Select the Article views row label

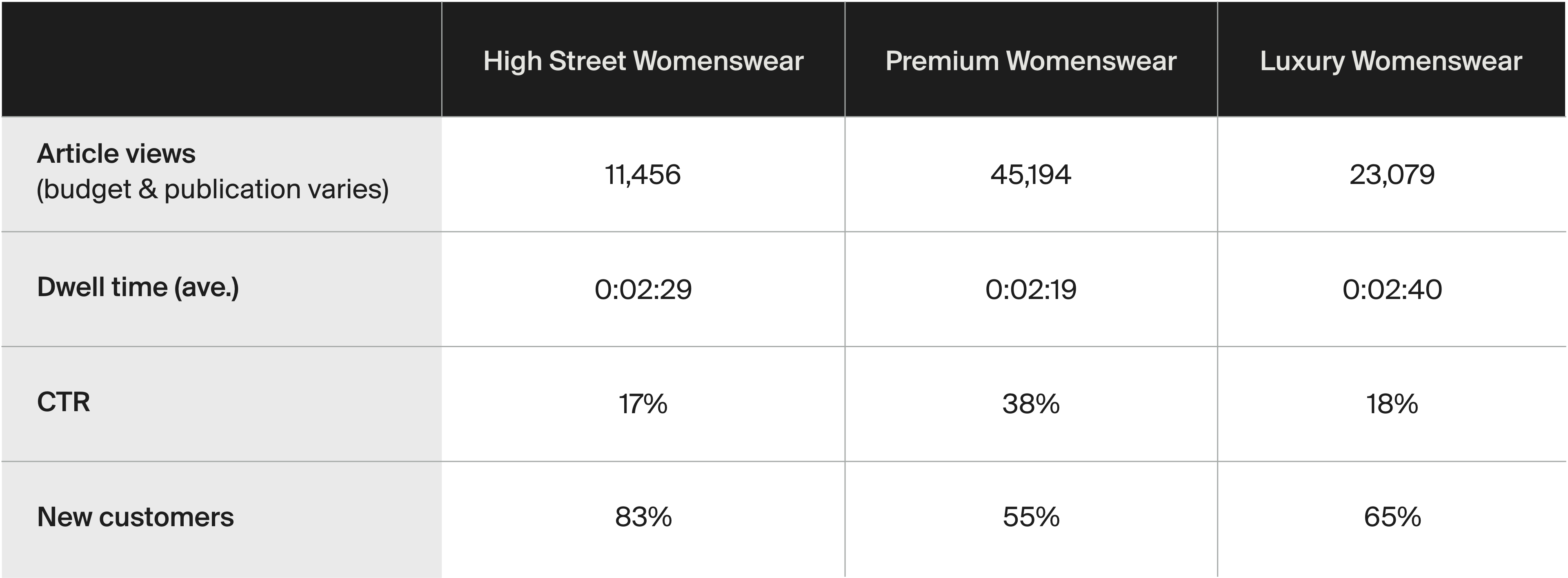click(x=116, y=154)
